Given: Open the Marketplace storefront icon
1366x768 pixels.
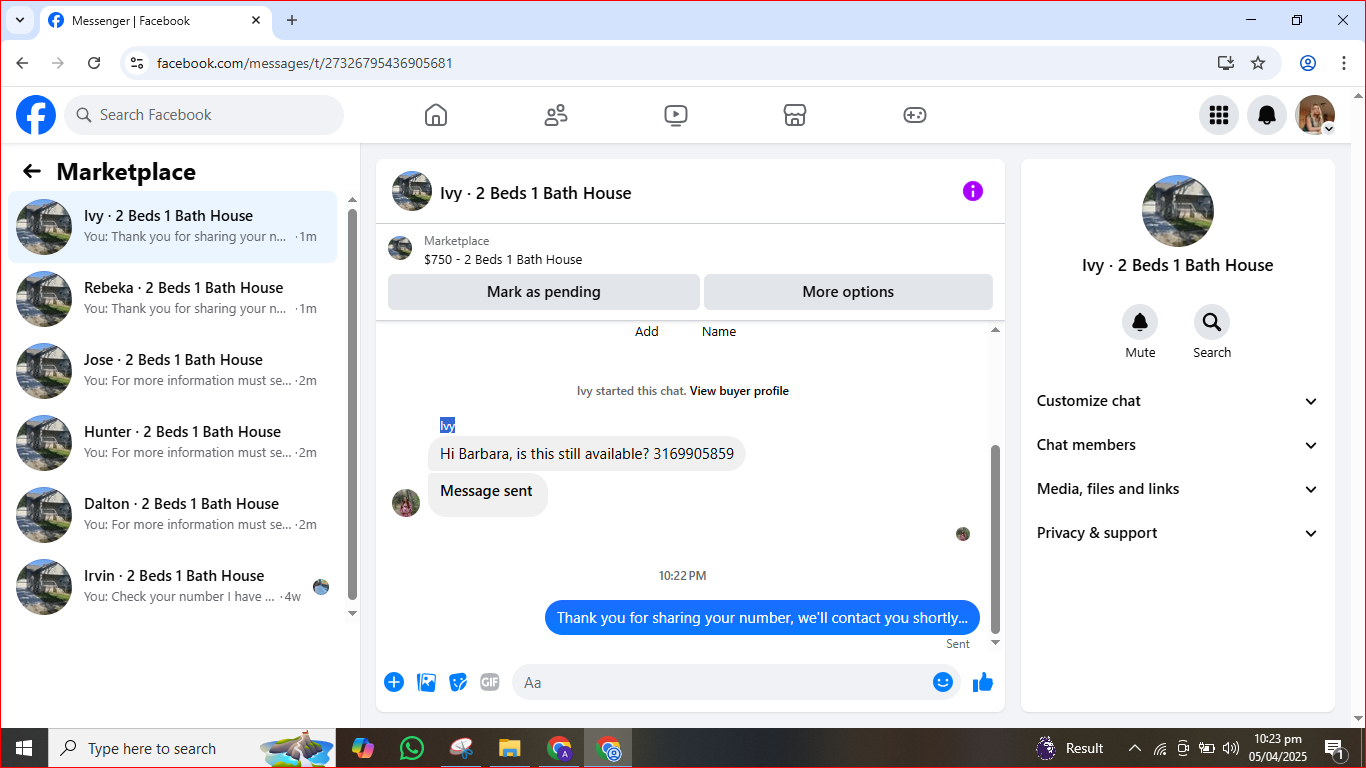Looking at the screenshot, I should click(x=795, y=115).
